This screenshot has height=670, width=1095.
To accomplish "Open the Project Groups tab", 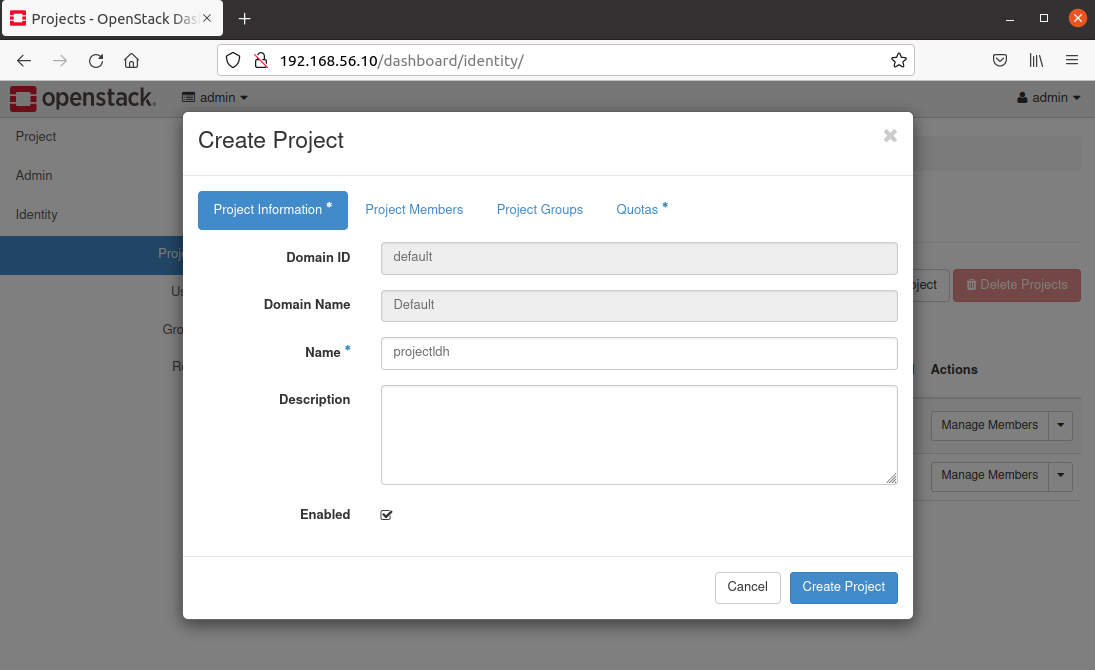I will (540, 210).
